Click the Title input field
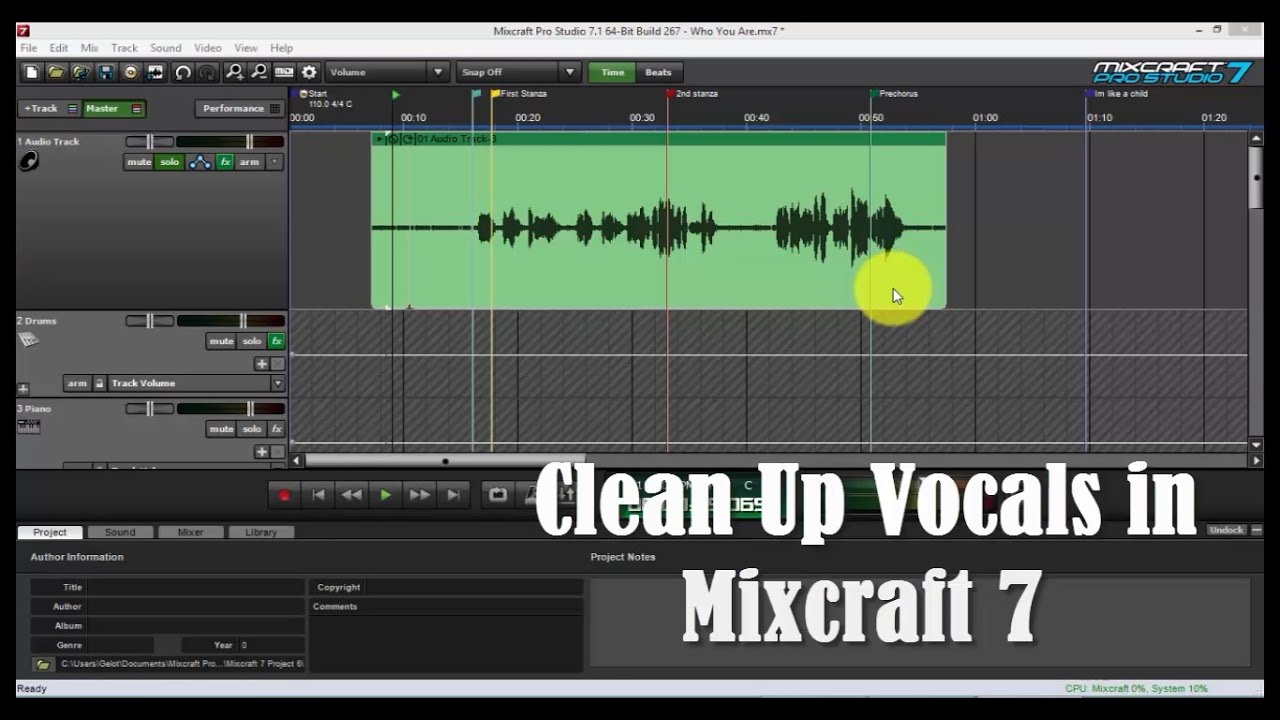Image resolution: width=1280 pixels, height=720 pixels. click(x=196, y=587)
